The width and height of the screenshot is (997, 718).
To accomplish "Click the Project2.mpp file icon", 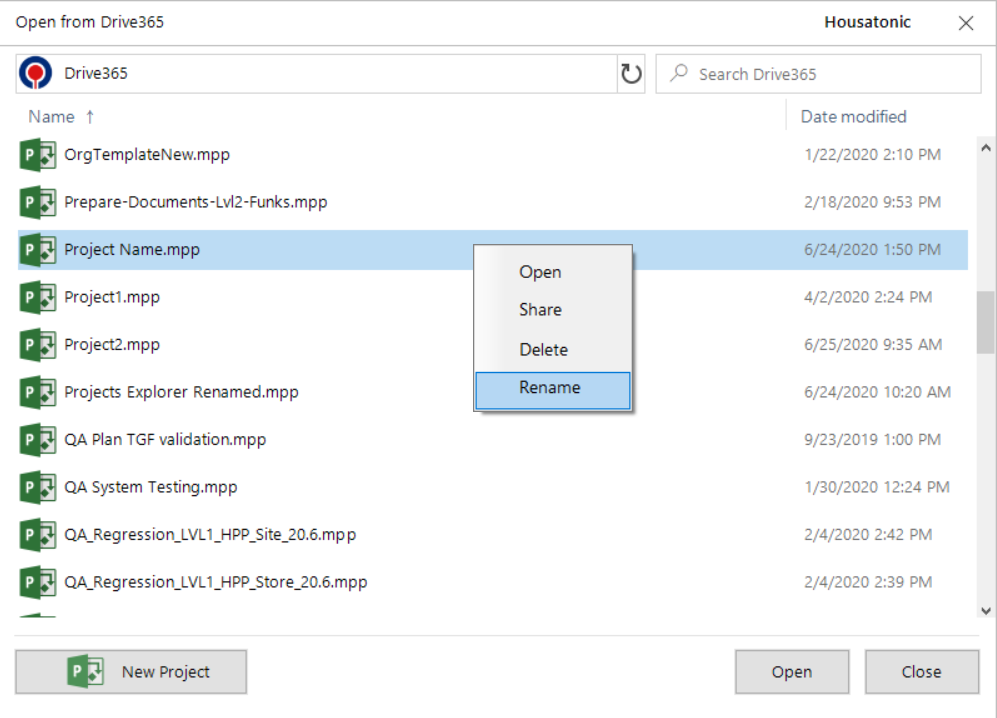I will point(37,344).
